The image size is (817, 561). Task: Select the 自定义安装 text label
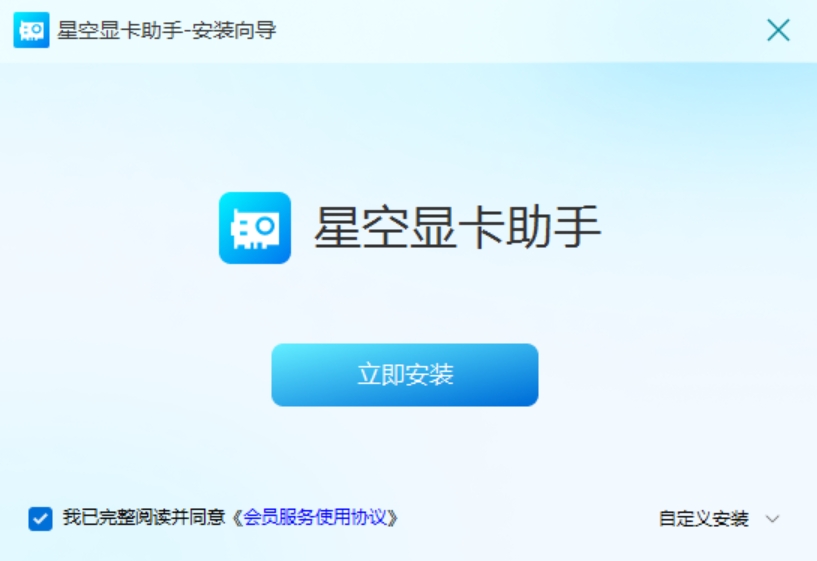pyautogui.click(x=703, y=519)
